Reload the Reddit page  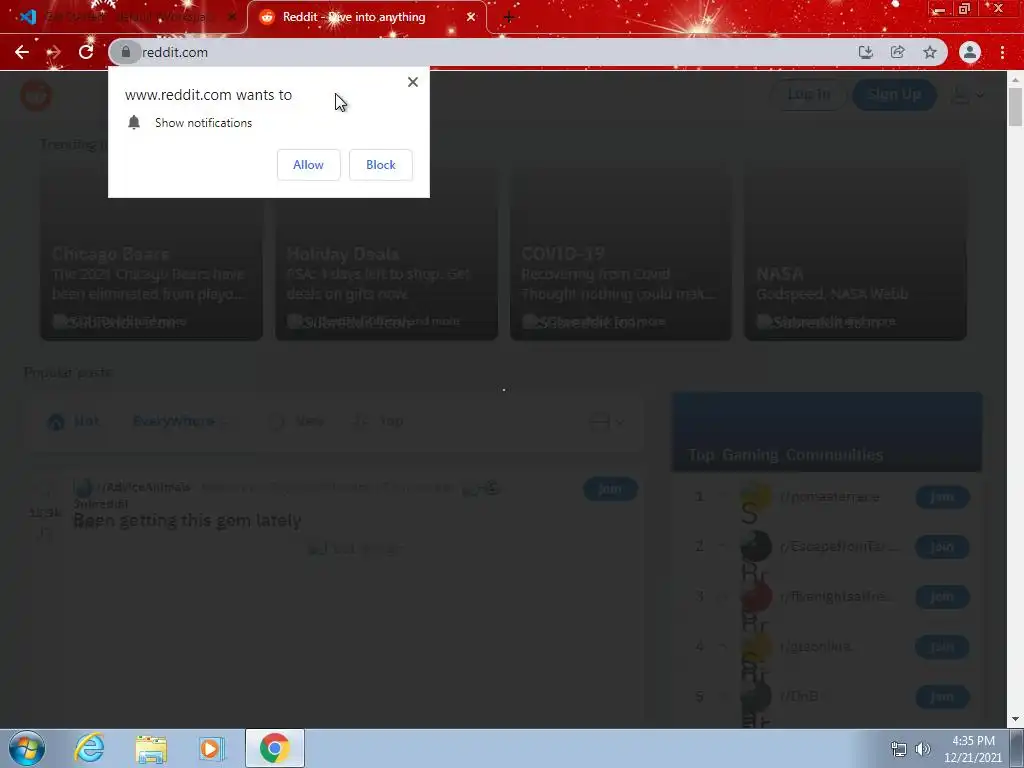tap(86, 52)
